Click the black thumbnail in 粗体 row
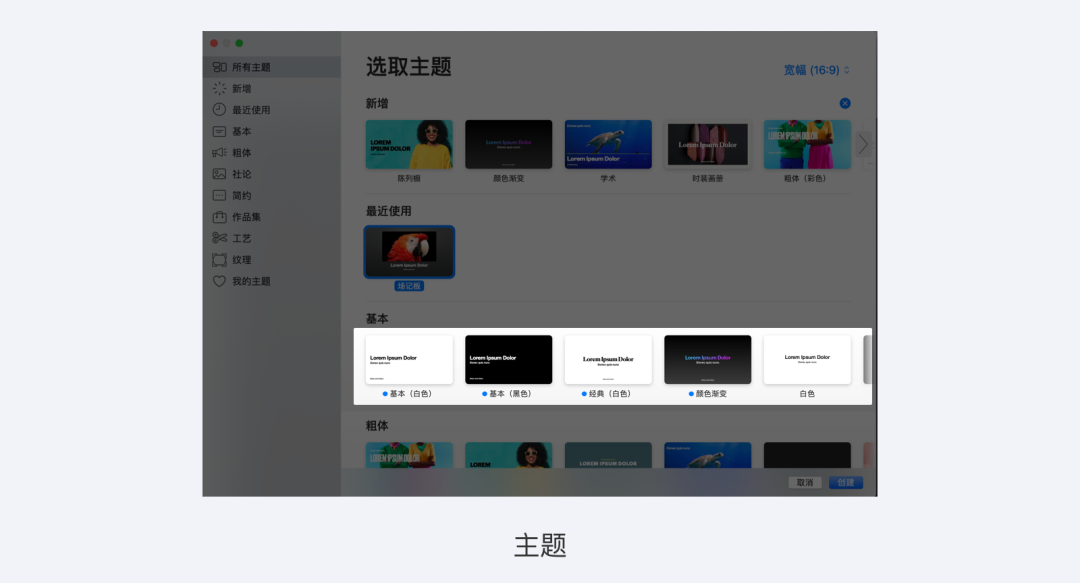 (x=807, y=456)
